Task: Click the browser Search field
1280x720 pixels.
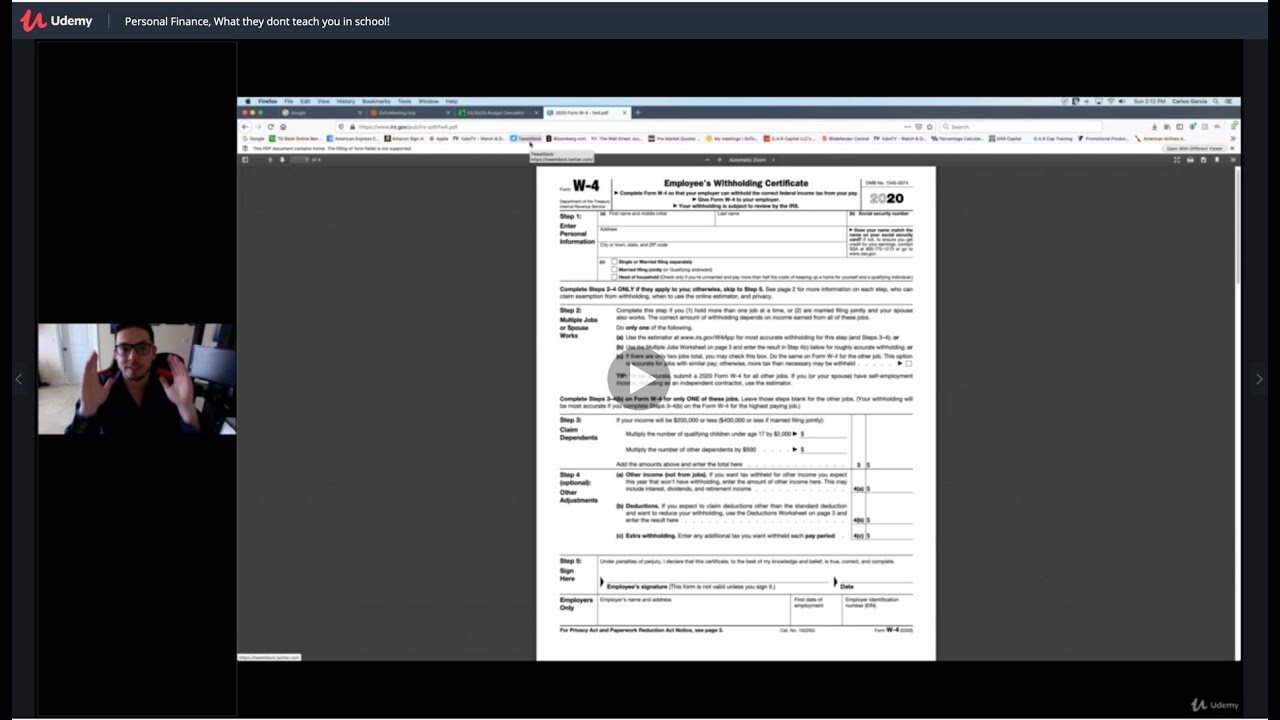Action: (x=1021, y=127)
